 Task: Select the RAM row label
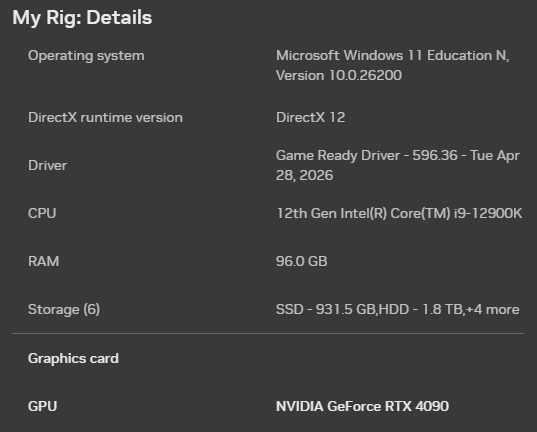click(43, 261)
